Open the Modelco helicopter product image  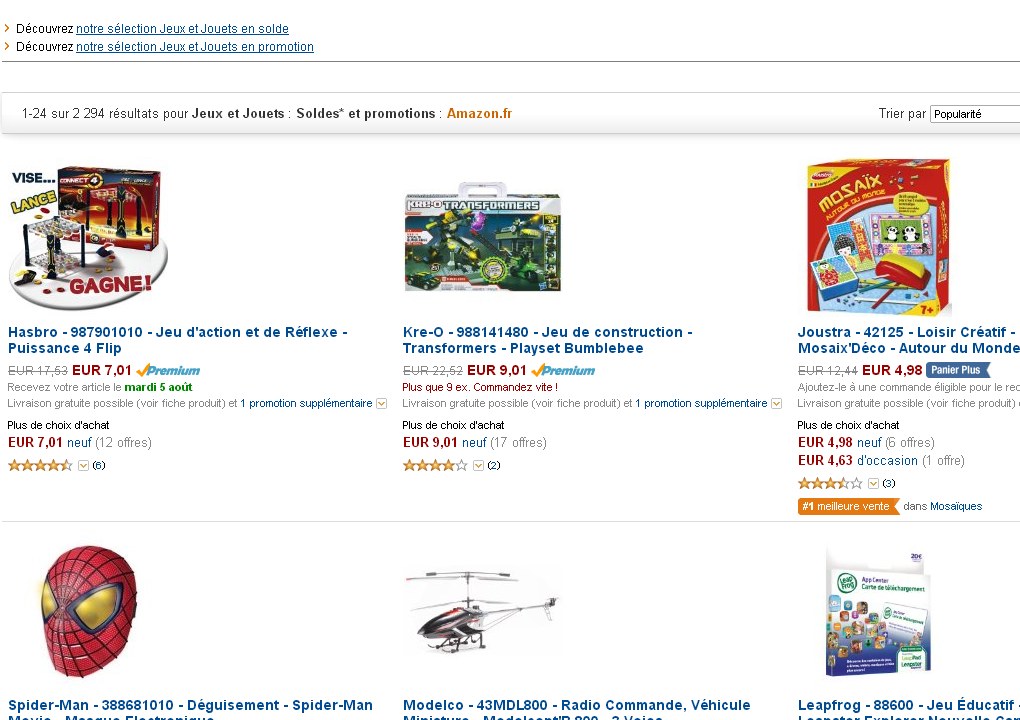click(x=481, y=611)
